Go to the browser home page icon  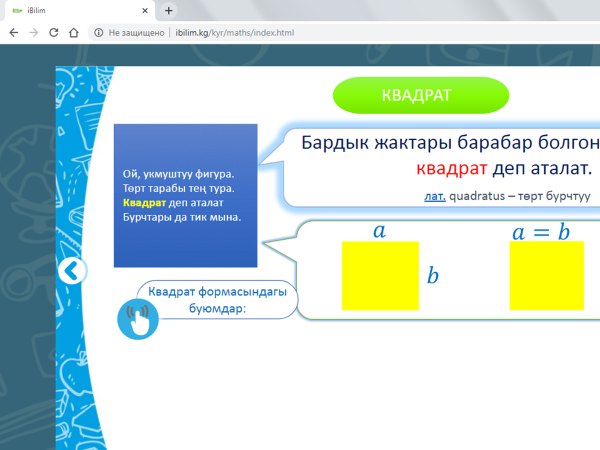74,33
